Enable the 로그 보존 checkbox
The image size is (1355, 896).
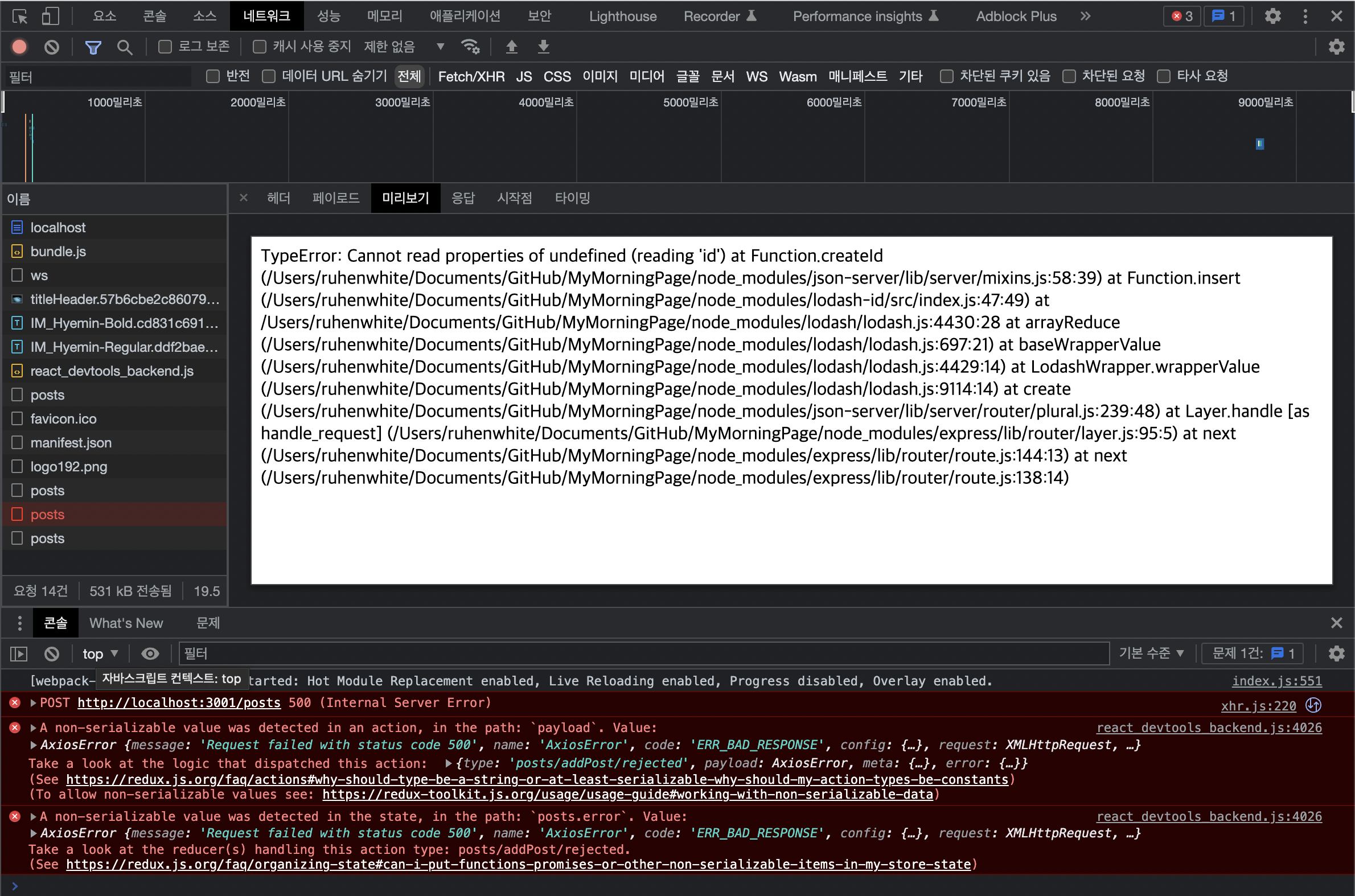(x=165, y=47)
